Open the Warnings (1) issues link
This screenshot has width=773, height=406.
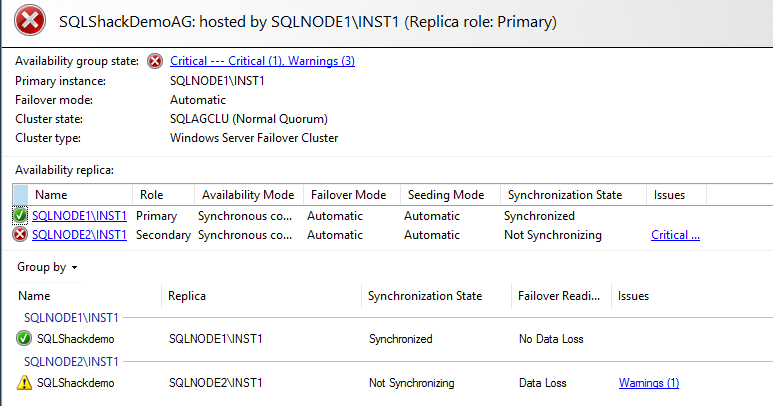click(x=648, y=382)
